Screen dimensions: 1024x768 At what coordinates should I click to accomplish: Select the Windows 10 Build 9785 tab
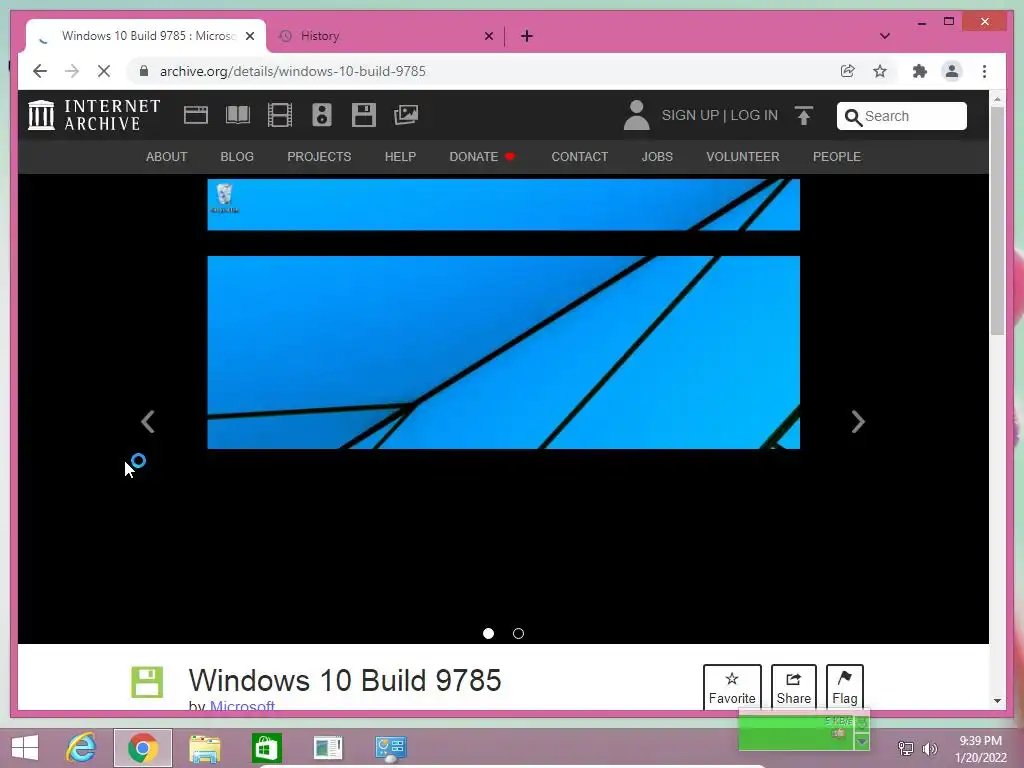coord(146,36)
